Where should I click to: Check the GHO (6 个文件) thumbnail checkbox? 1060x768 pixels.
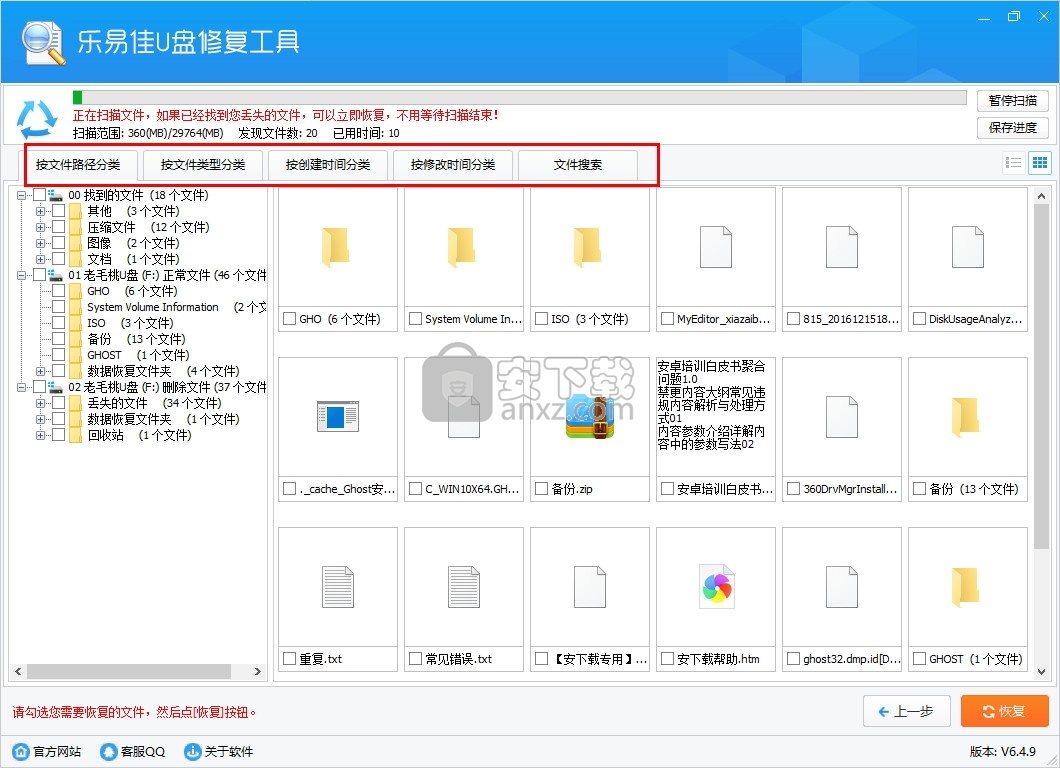click(289, 318)
